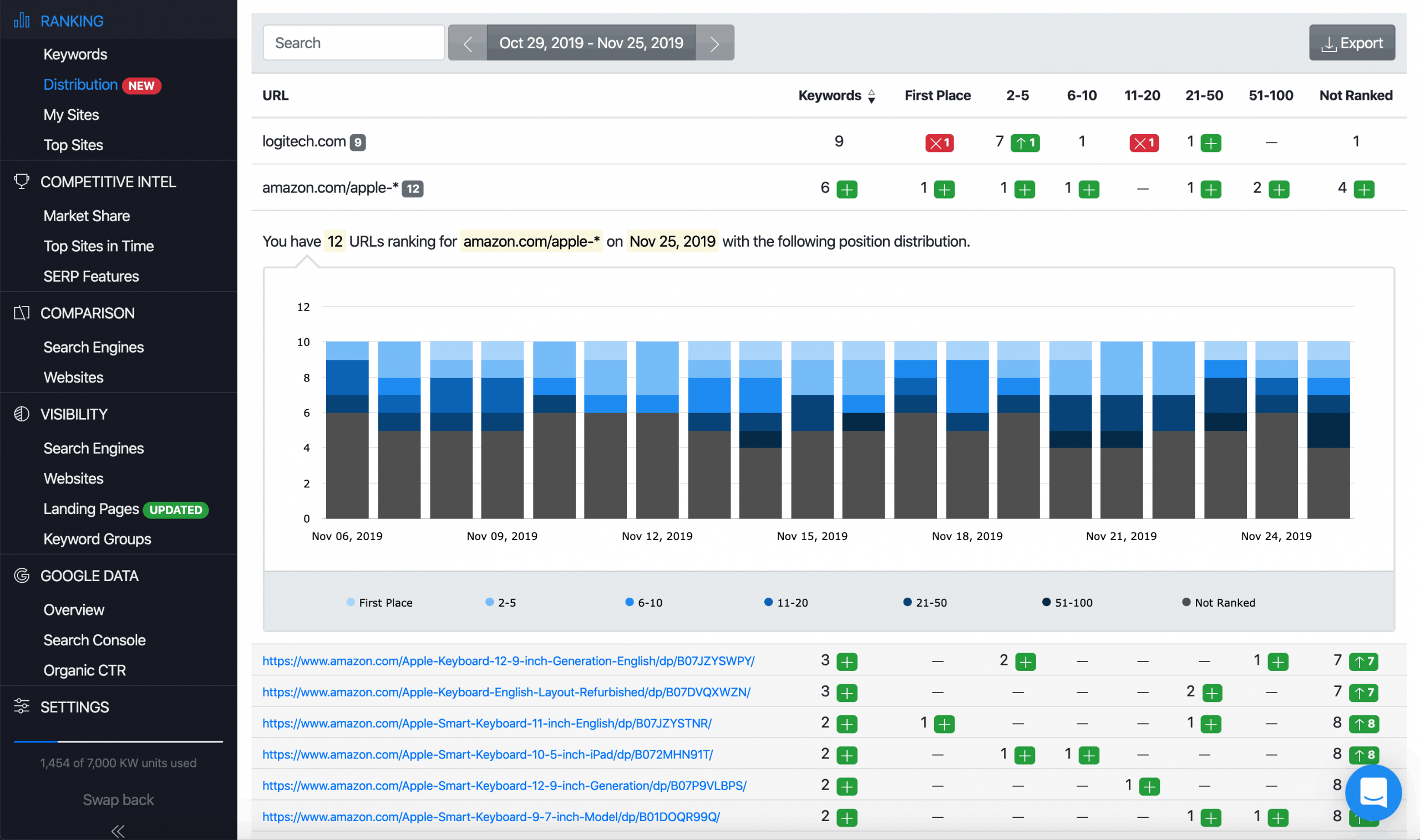Click the Competitive Intel trophy icon
Viewport: 1420px width, 840px height.
click(22, 182)
